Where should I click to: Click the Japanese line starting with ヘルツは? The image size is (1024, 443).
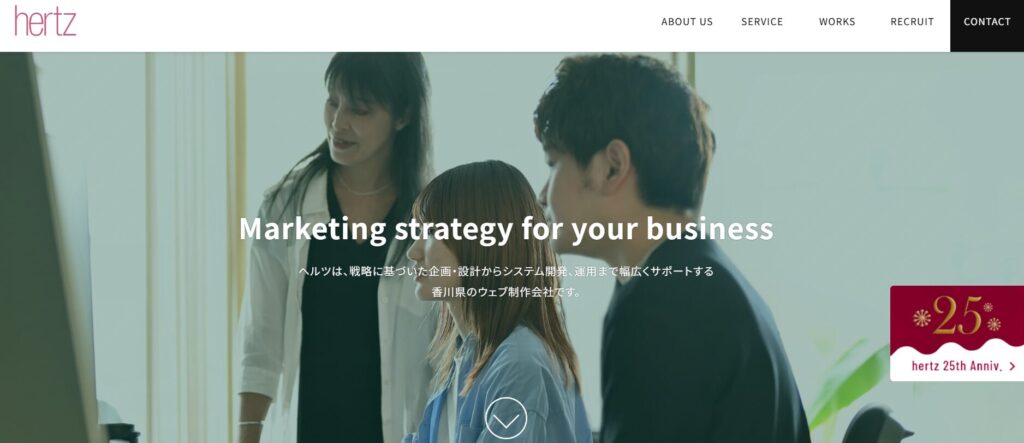point(506,271)
